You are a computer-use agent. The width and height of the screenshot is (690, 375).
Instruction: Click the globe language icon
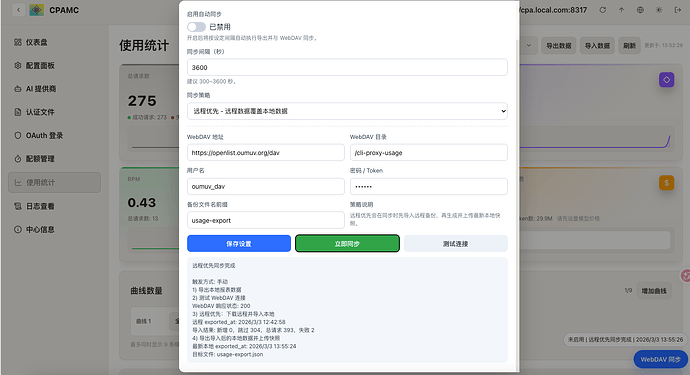coord(640,10)
